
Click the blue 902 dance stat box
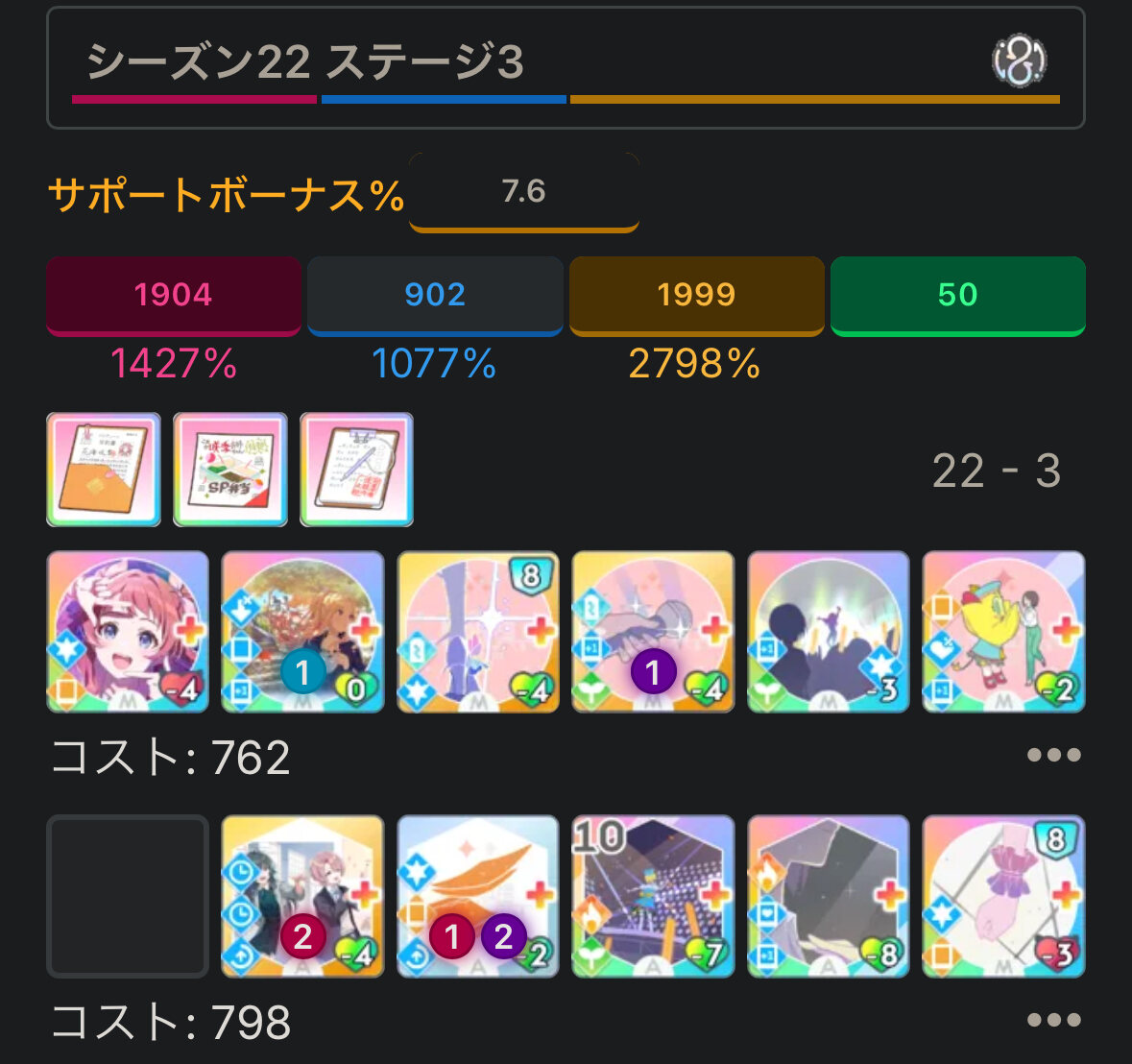435,295
